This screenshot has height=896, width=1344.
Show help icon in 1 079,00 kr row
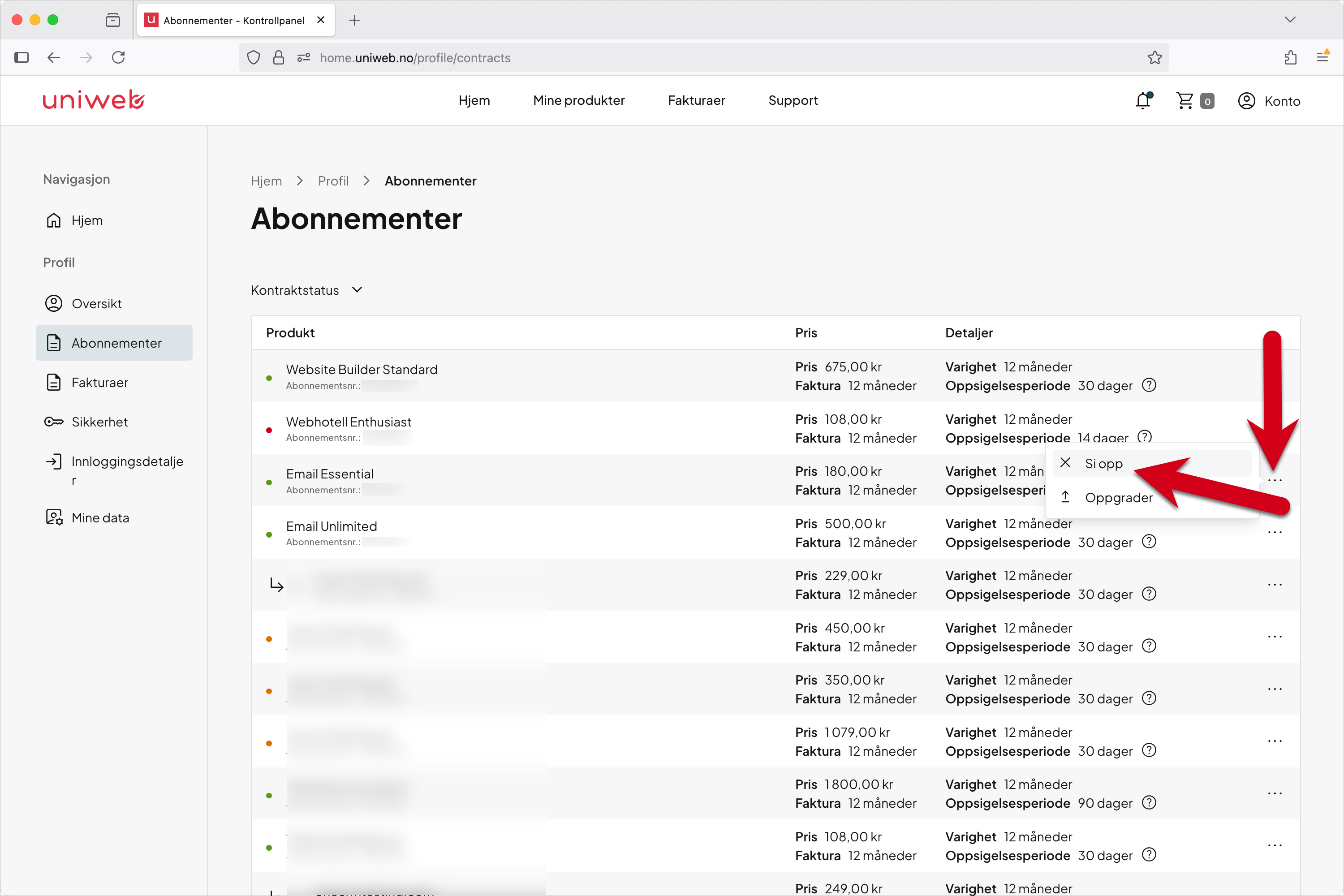pos(1149,750)
